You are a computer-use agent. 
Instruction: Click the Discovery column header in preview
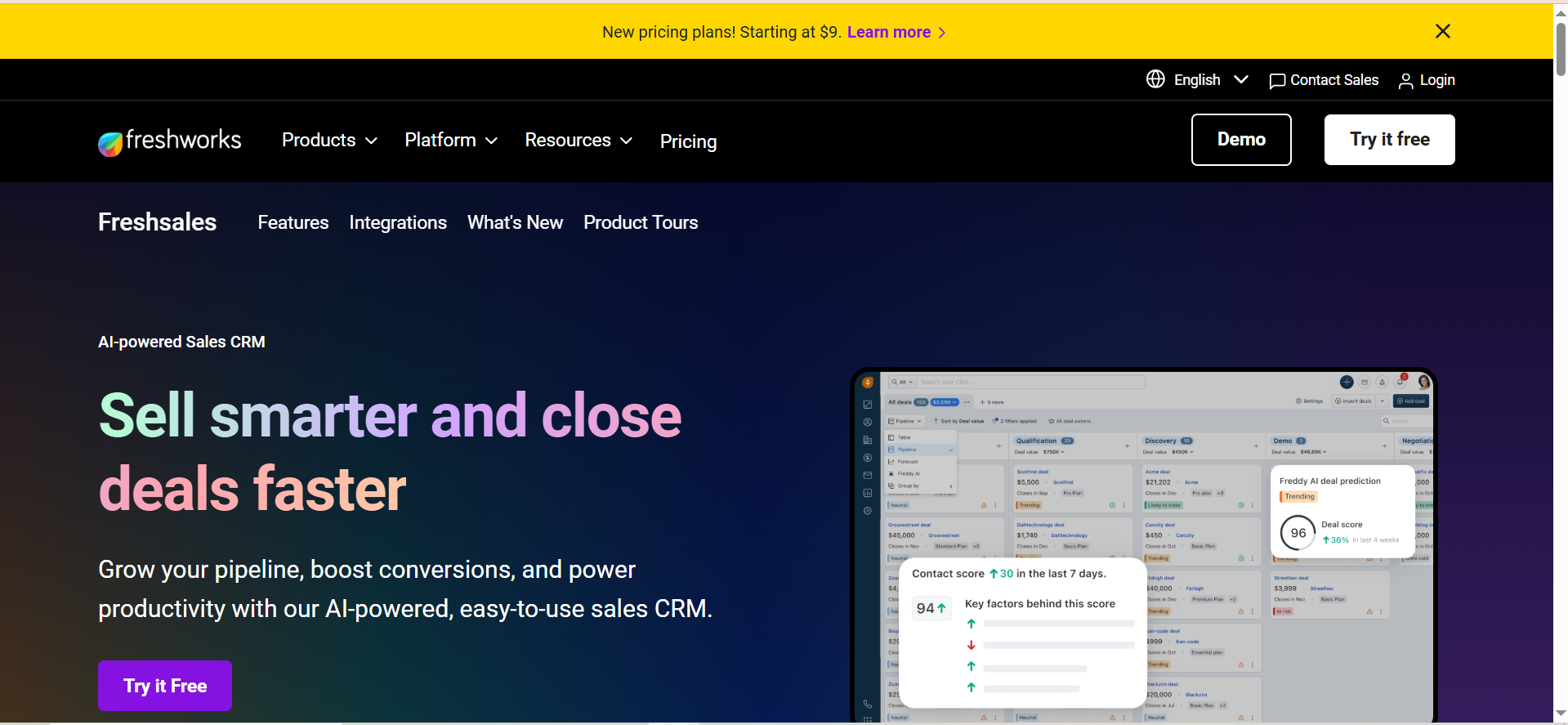tap(1168, 441)
